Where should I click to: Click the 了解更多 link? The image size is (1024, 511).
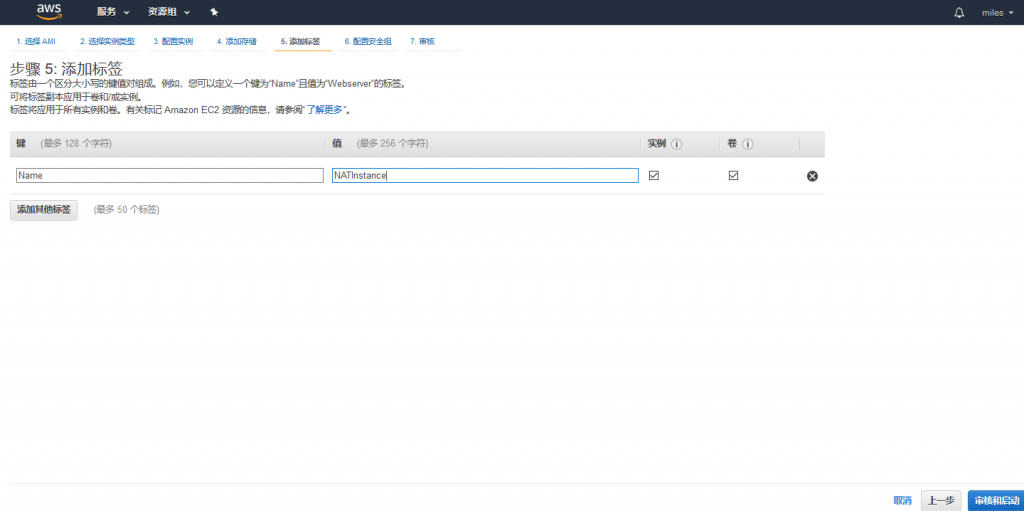coord(324,110)
